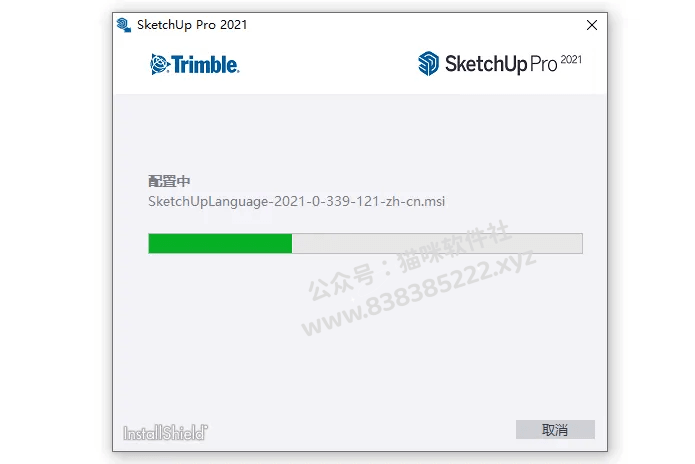Click the SketchUp installer icon in title bar
This screenshot has height=464, width=695.
(x=124, y=25)
